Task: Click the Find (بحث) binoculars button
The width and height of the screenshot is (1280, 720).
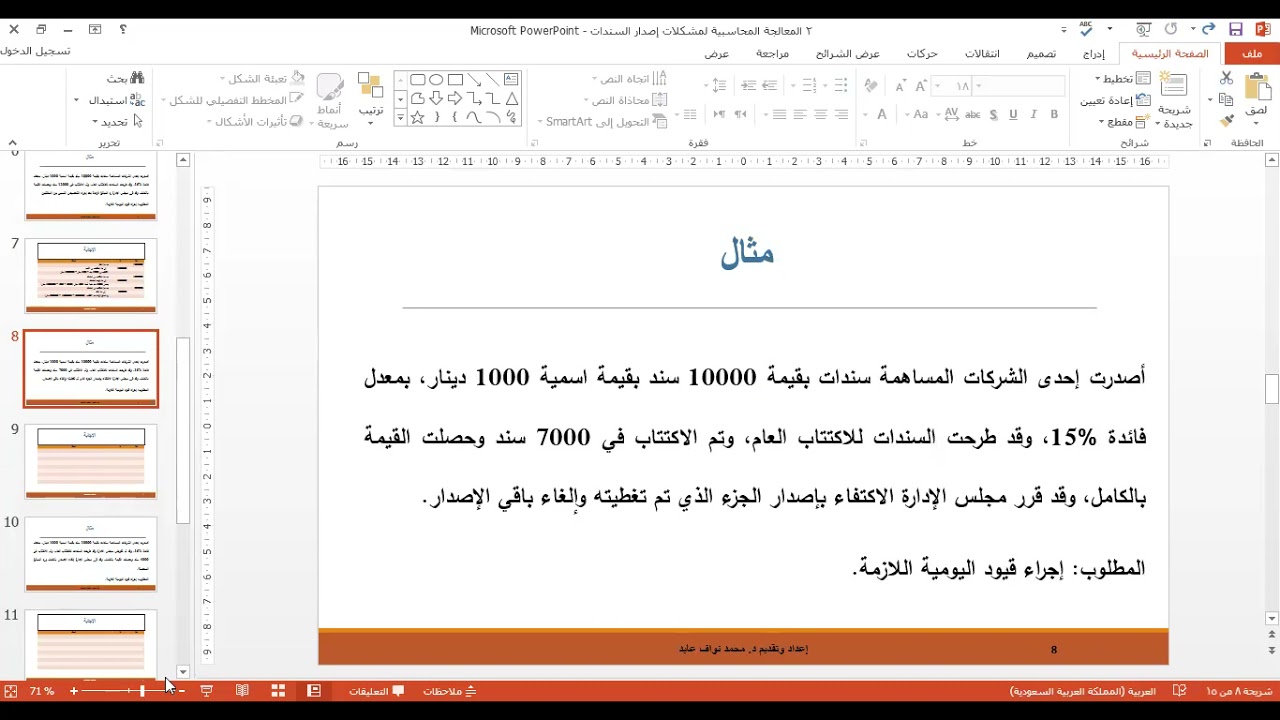Action: point(126,78)
